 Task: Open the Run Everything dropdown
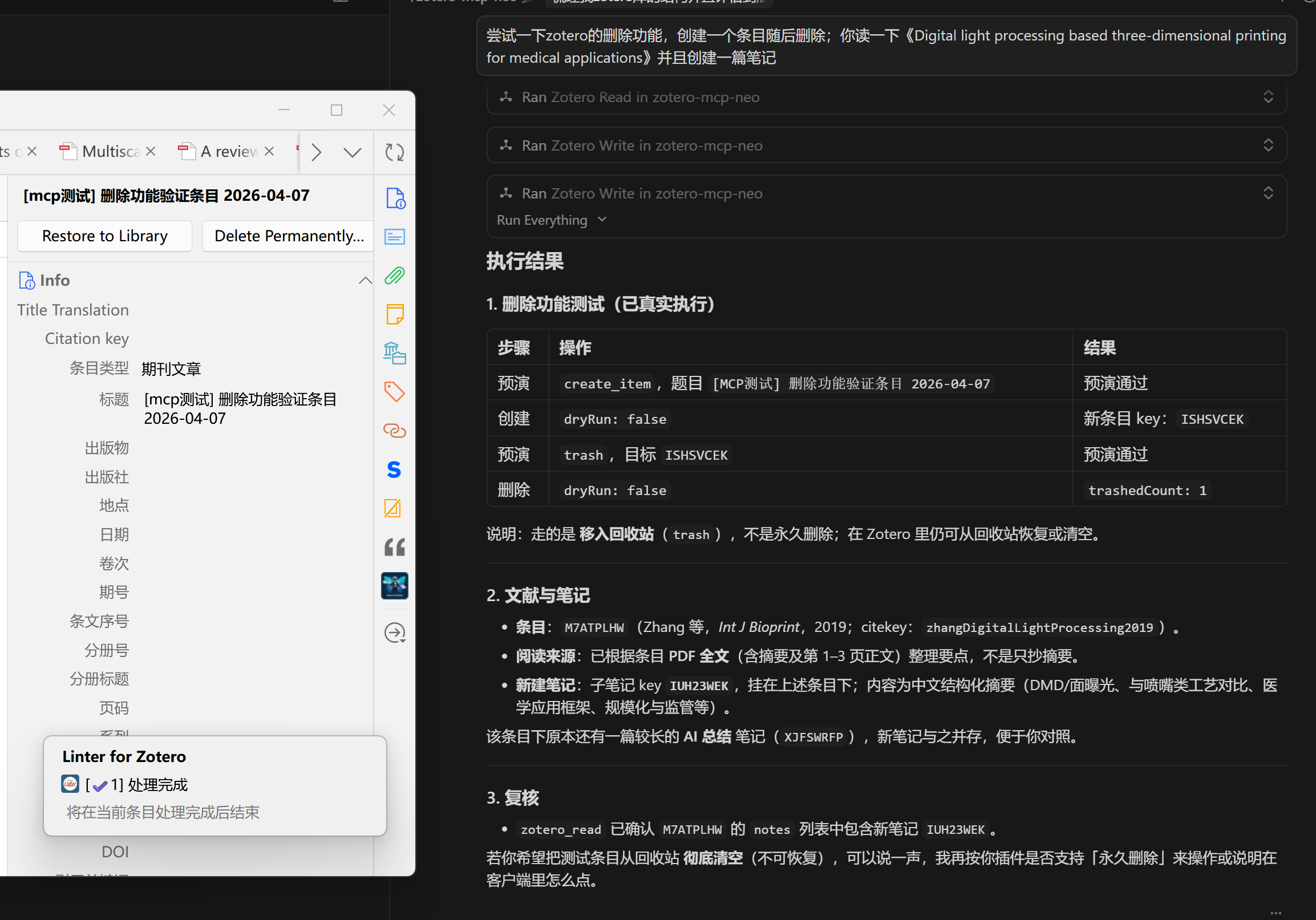tap(552, 220)
